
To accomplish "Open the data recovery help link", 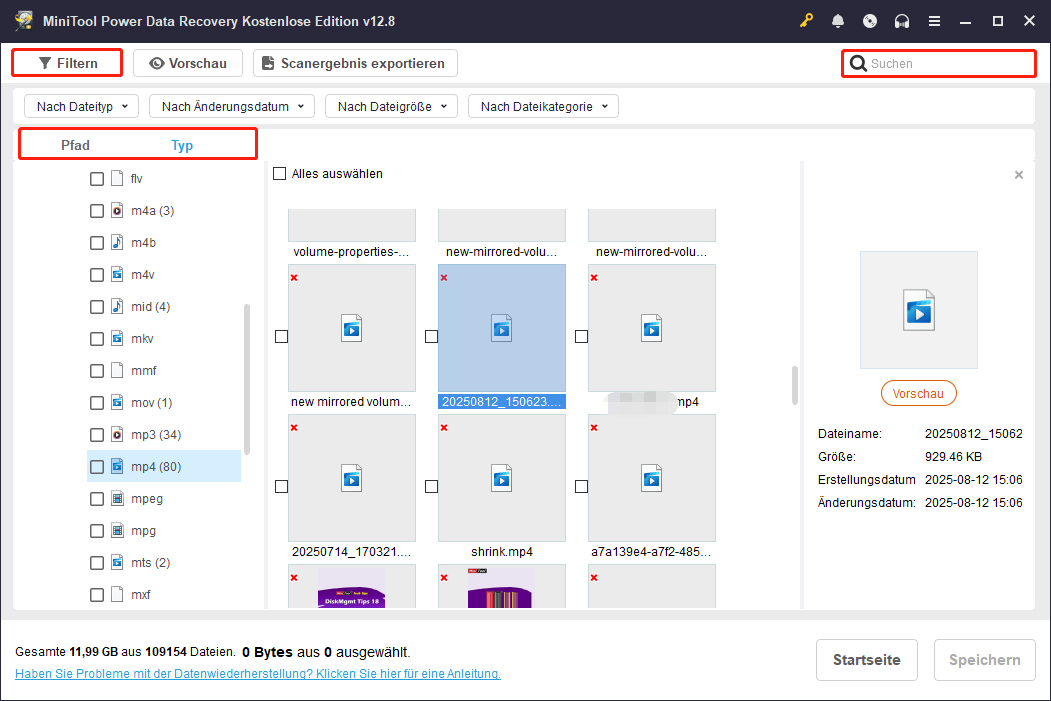I will point(257,674).
